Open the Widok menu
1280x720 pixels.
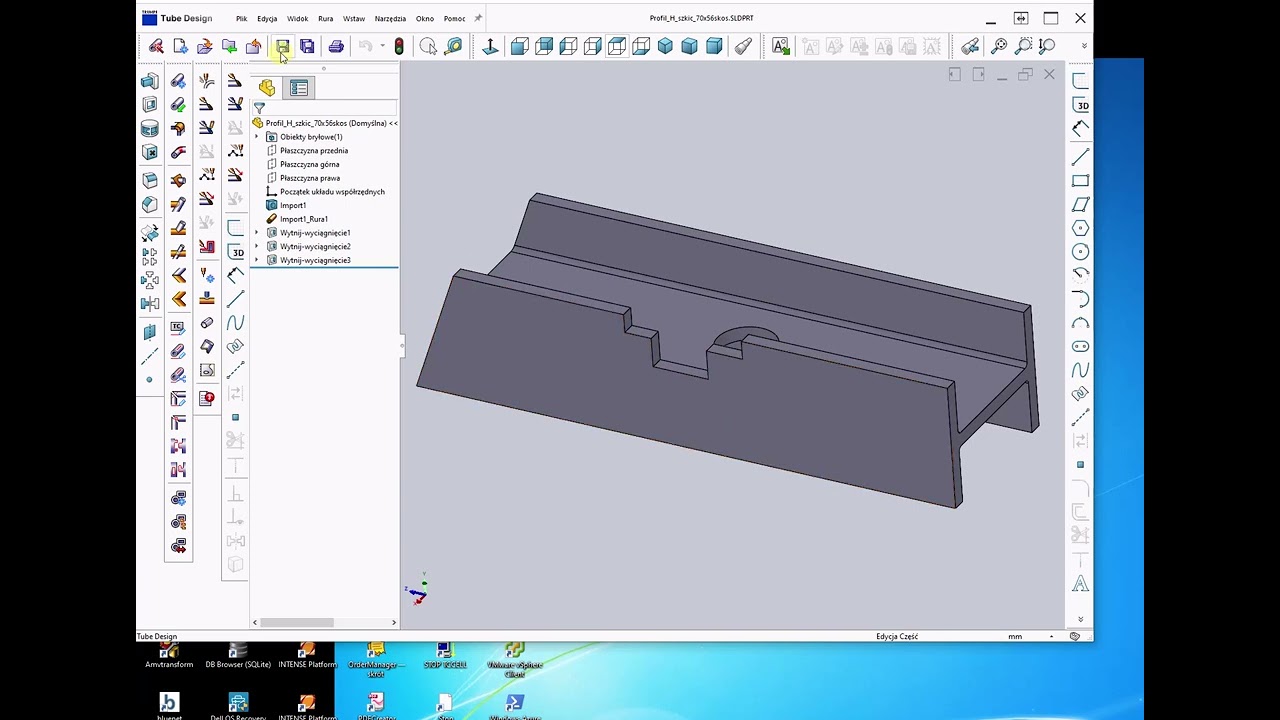pos(297,18)
